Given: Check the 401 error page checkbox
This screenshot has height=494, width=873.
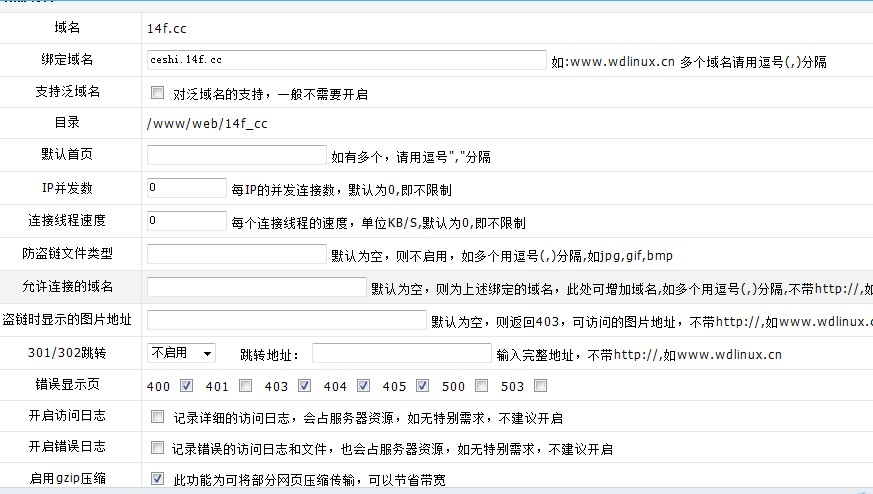Looking at the screenshot, I should coord(245,385).
